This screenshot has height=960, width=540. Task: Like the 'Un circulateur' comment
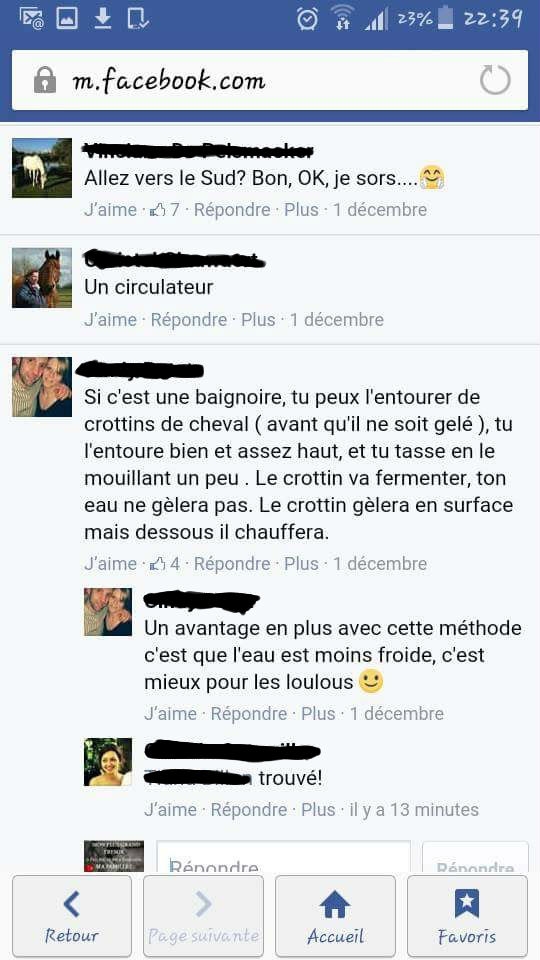click(110, 320)
